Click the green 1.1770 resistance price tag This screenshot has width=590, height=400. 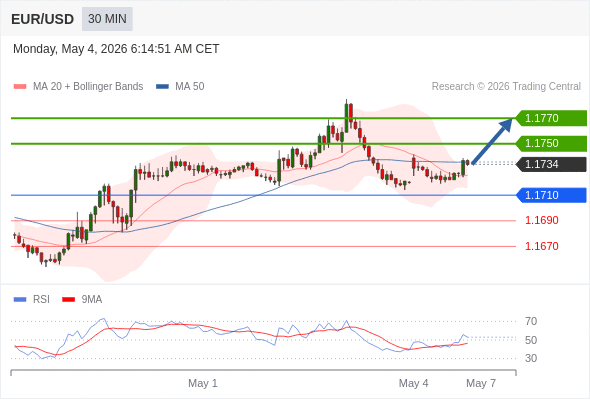coord(551,118)
